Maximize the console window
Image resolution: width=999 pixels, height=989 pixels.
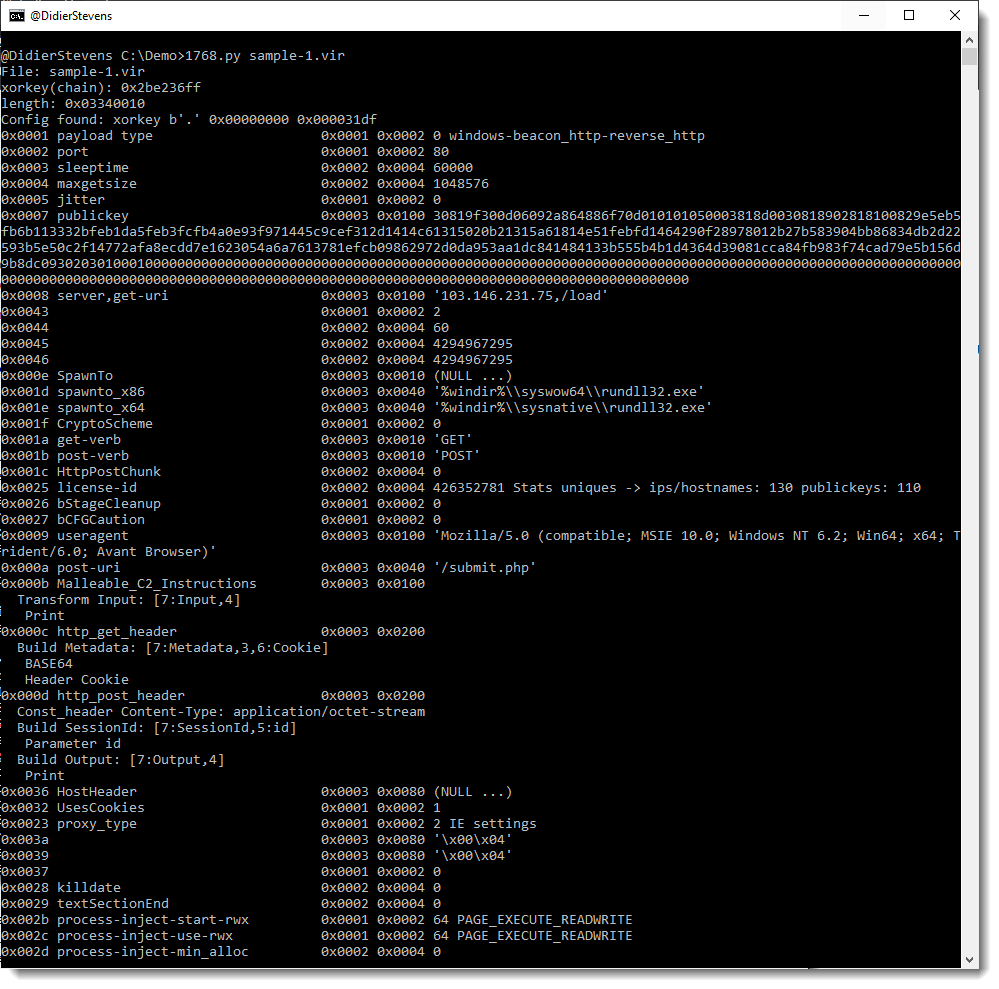pyautogui.click(x=908, y=15)
